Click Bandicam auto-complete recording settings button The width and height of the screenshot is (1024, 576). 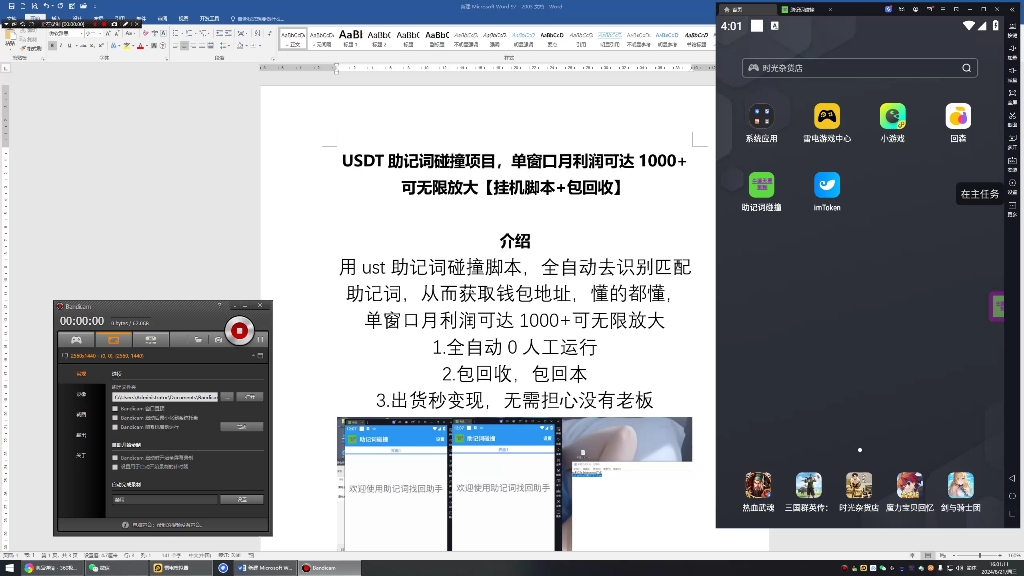pyautogui.click(x=242, y=499)
